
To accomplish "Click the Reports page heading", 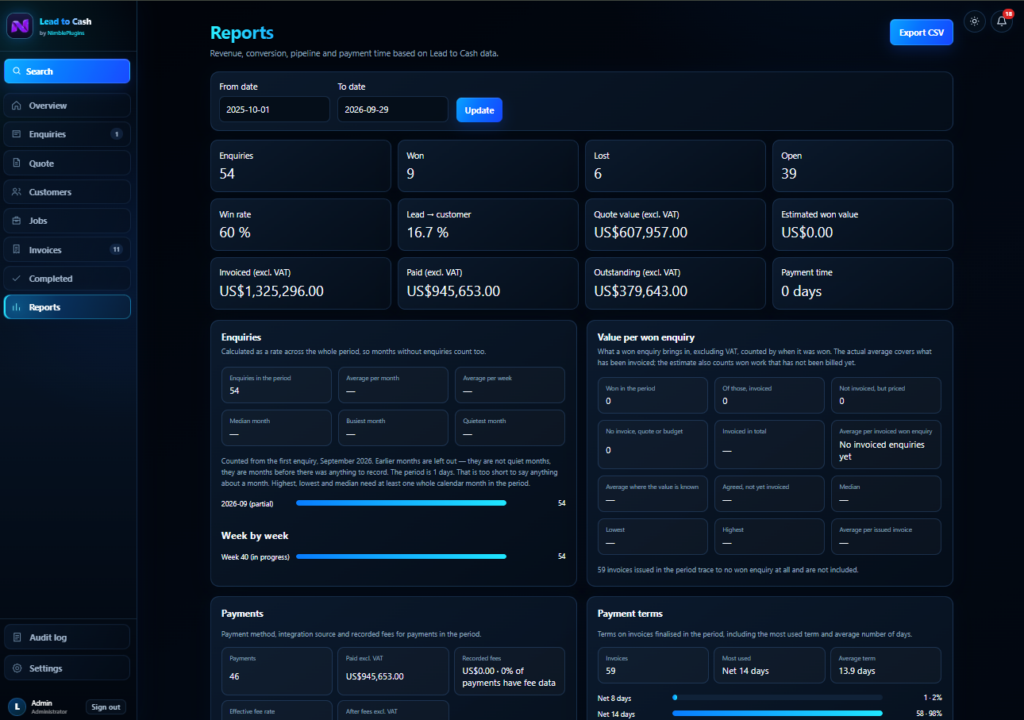I will pyautogui.click(x=242, y=33).
